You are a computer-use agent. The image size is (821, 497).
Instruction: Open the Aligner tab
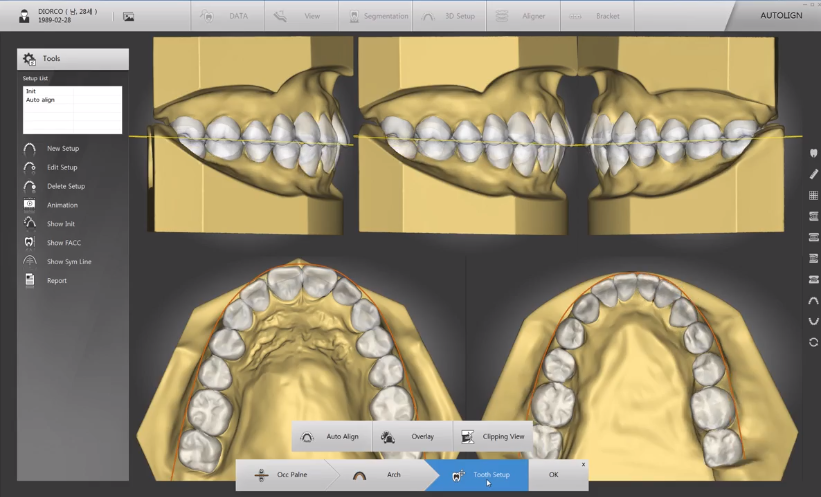pyautogui.click(x=524, y=16)
